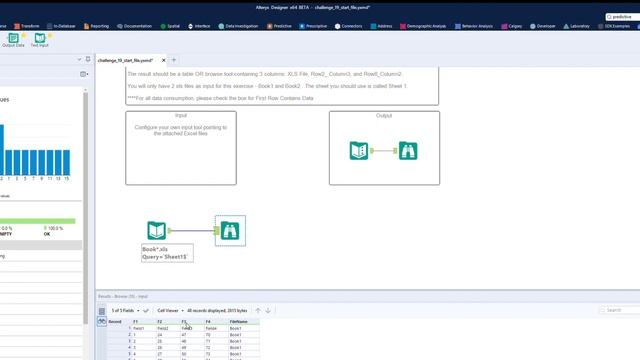Click the configuration panel vertical scrollbar
Image resolution: width=640 pixels, height=360 pixels.
(85, 208)
